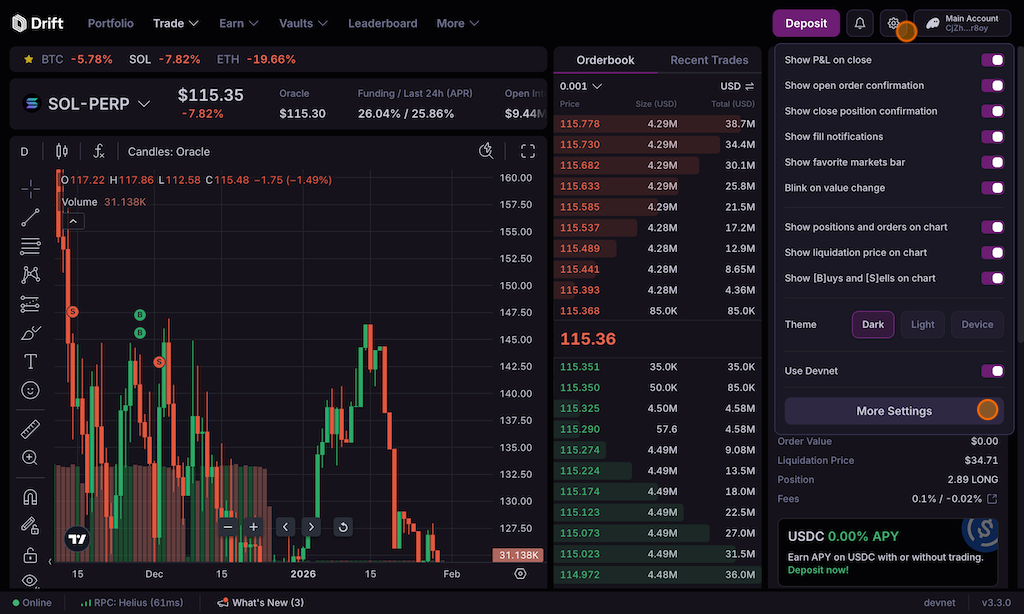
Task: Toggle Show P&L on close
Action: click(992, 60)
